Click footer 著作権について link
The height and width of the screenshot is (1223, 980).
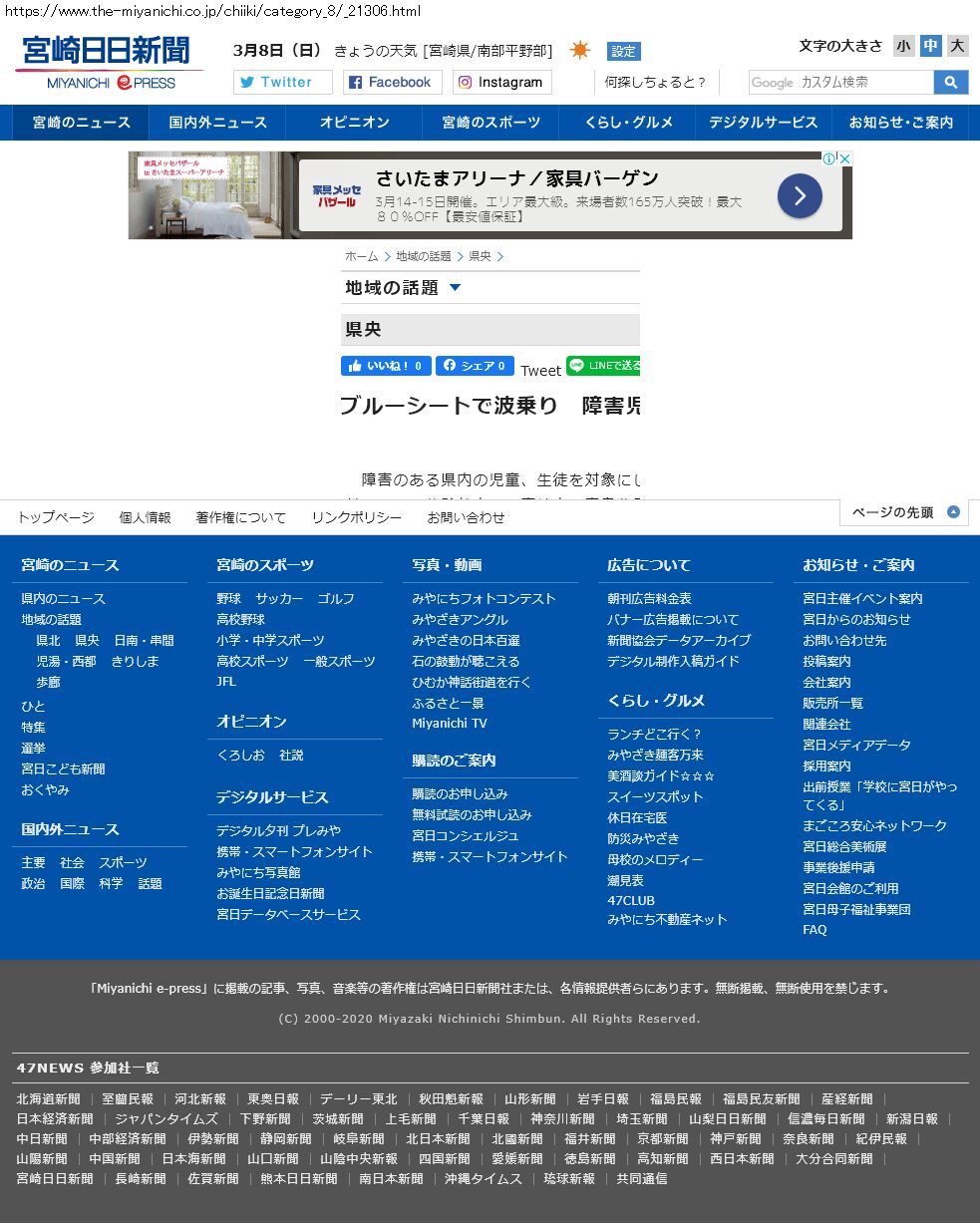(240, 517)
